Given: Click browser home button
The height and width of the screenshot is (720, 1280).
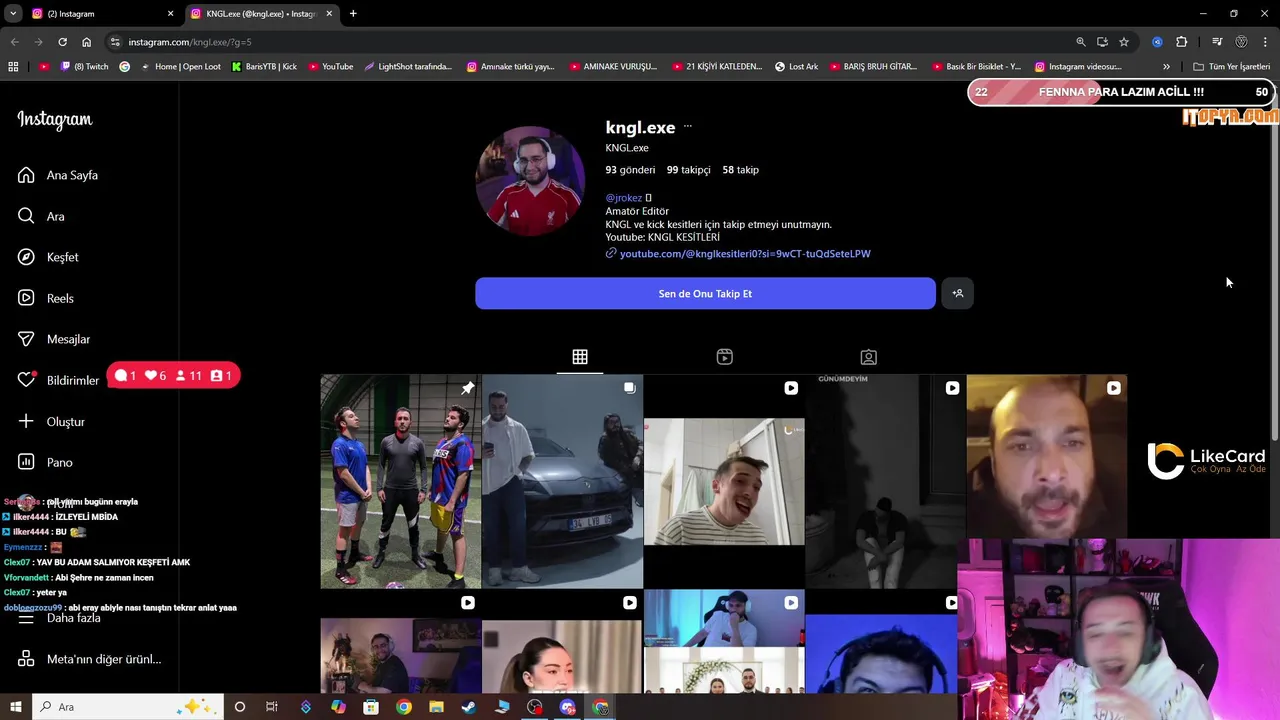Looking at the screenshot, I should pyautogui.click(x=86, y=42).
